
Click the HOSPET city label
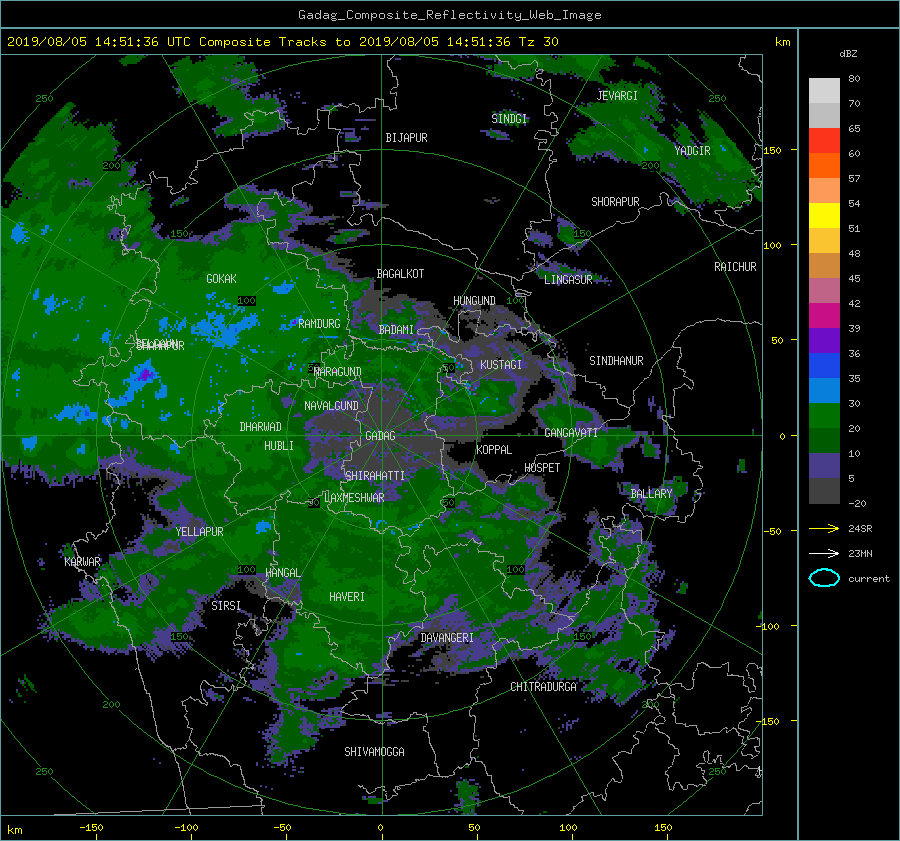[542, 468]
